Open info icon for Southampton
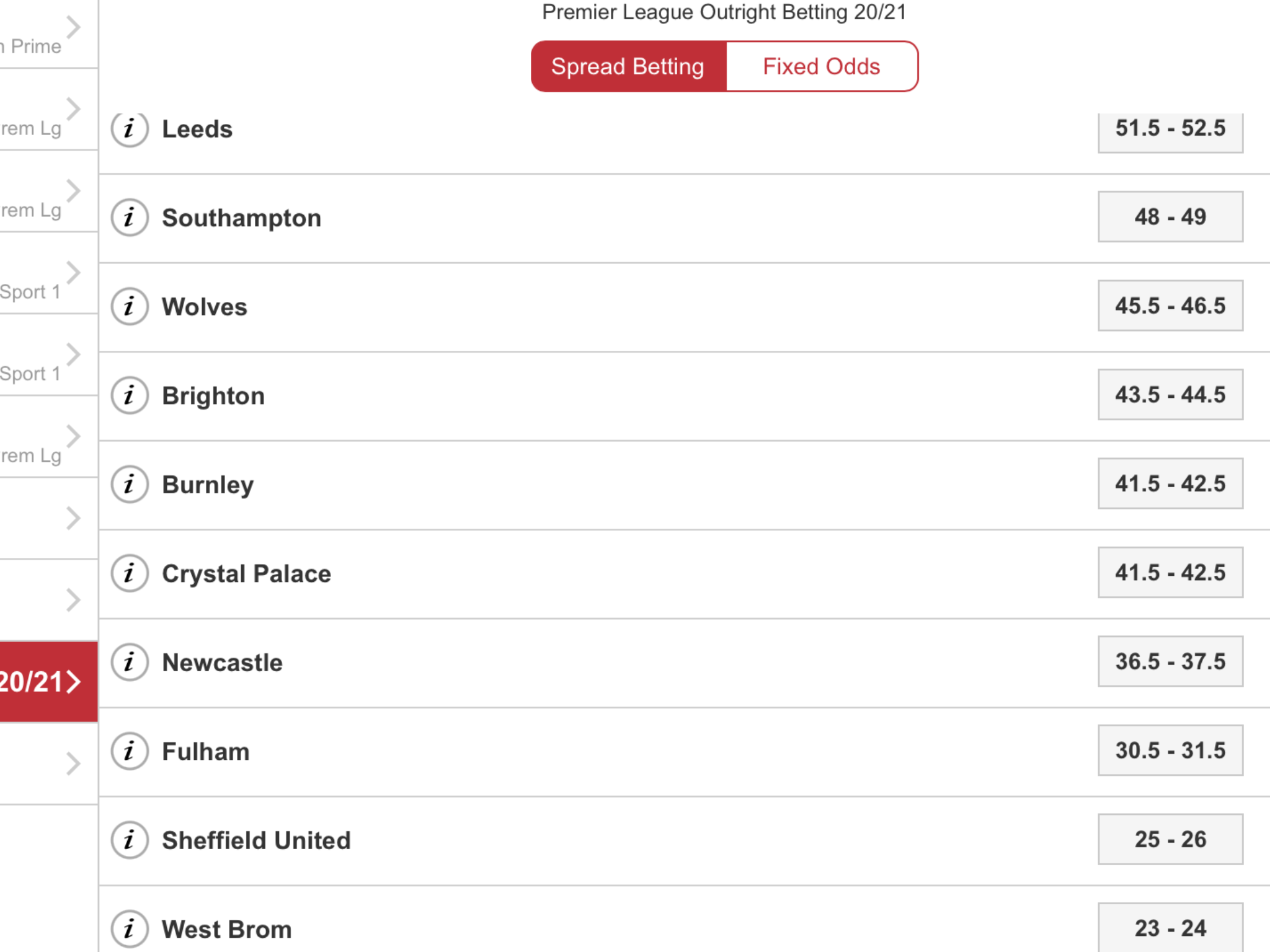This screenshot has height=952, width=1270. [130, 218]
